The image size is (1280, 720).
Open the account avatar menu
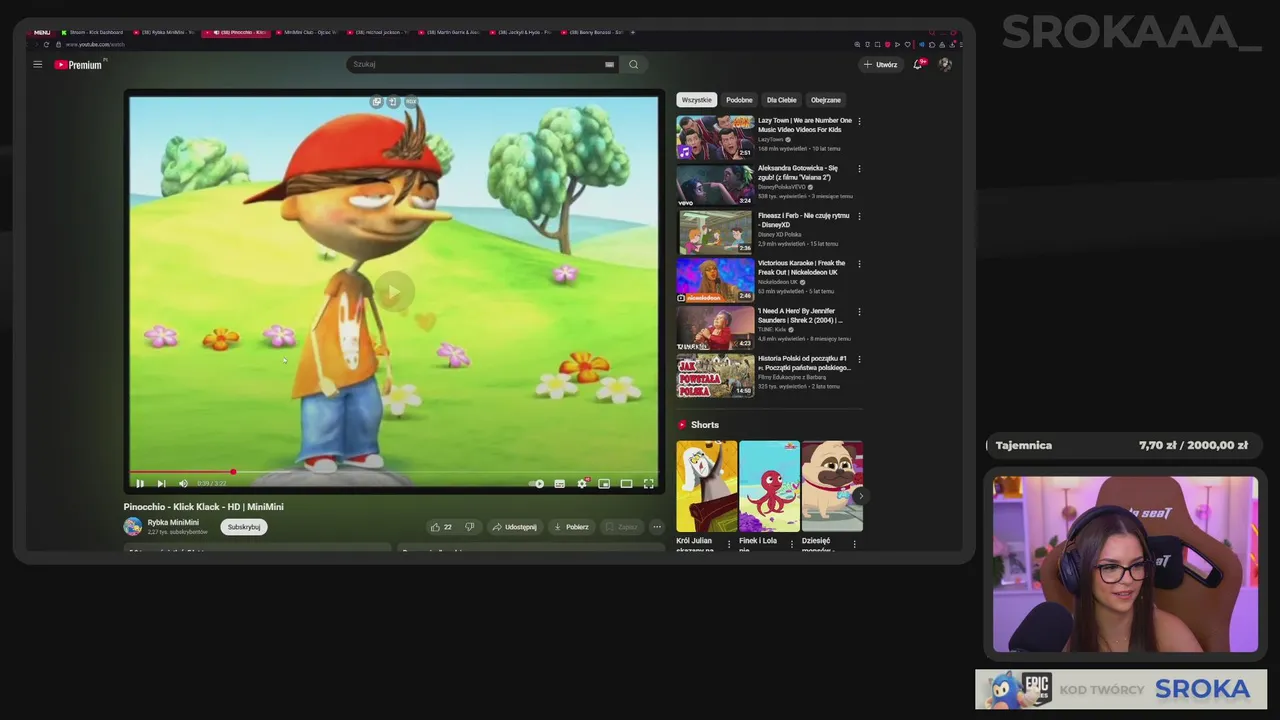point(945,65)
